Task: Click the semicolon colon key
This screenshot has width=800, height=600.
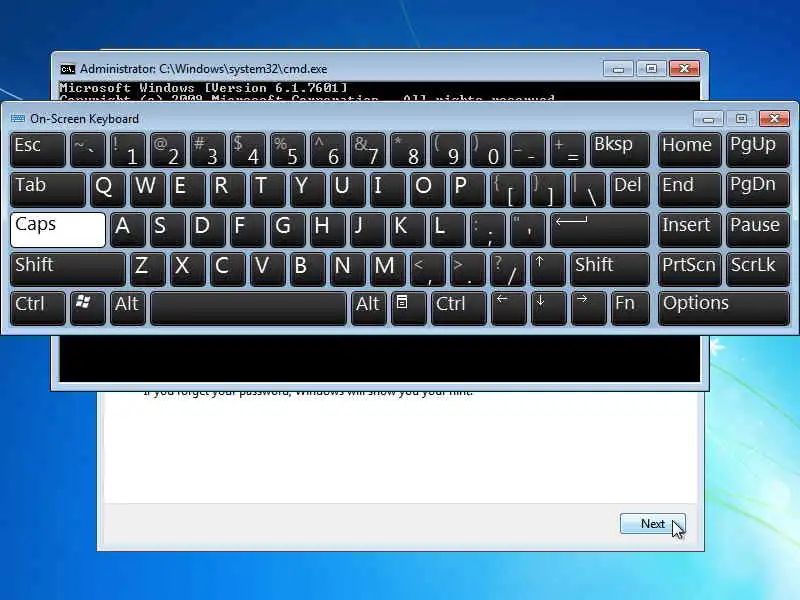Action: click(488, 230)
